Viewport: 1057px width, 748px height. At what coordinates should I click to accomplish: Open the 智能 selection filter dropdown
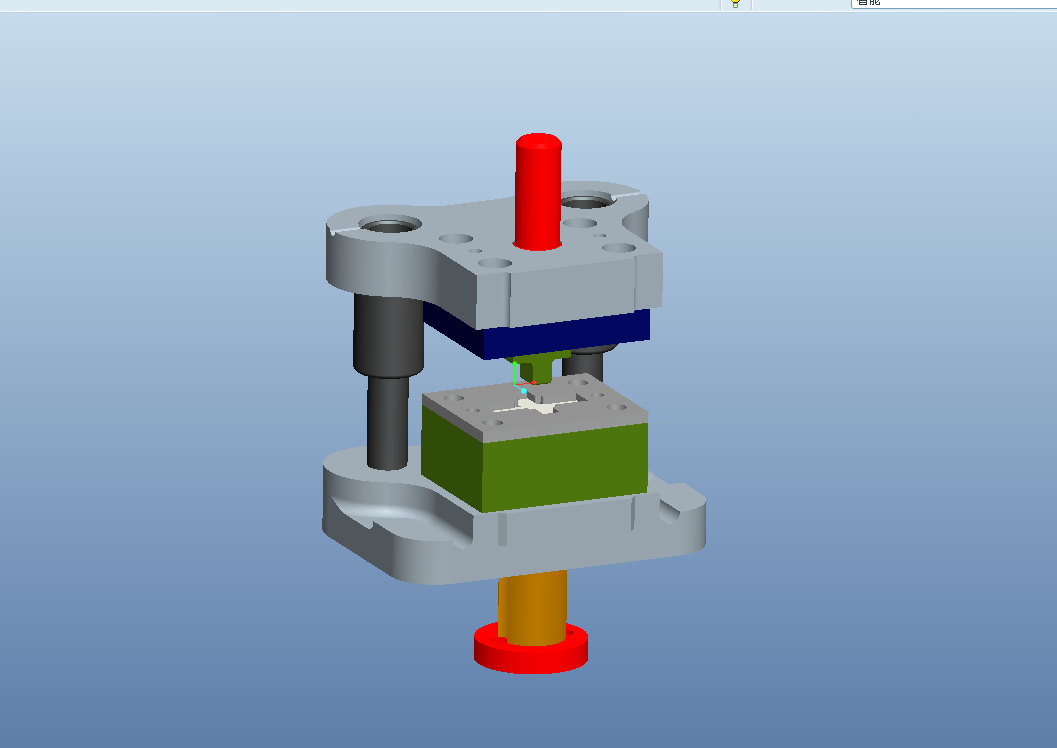954,3
